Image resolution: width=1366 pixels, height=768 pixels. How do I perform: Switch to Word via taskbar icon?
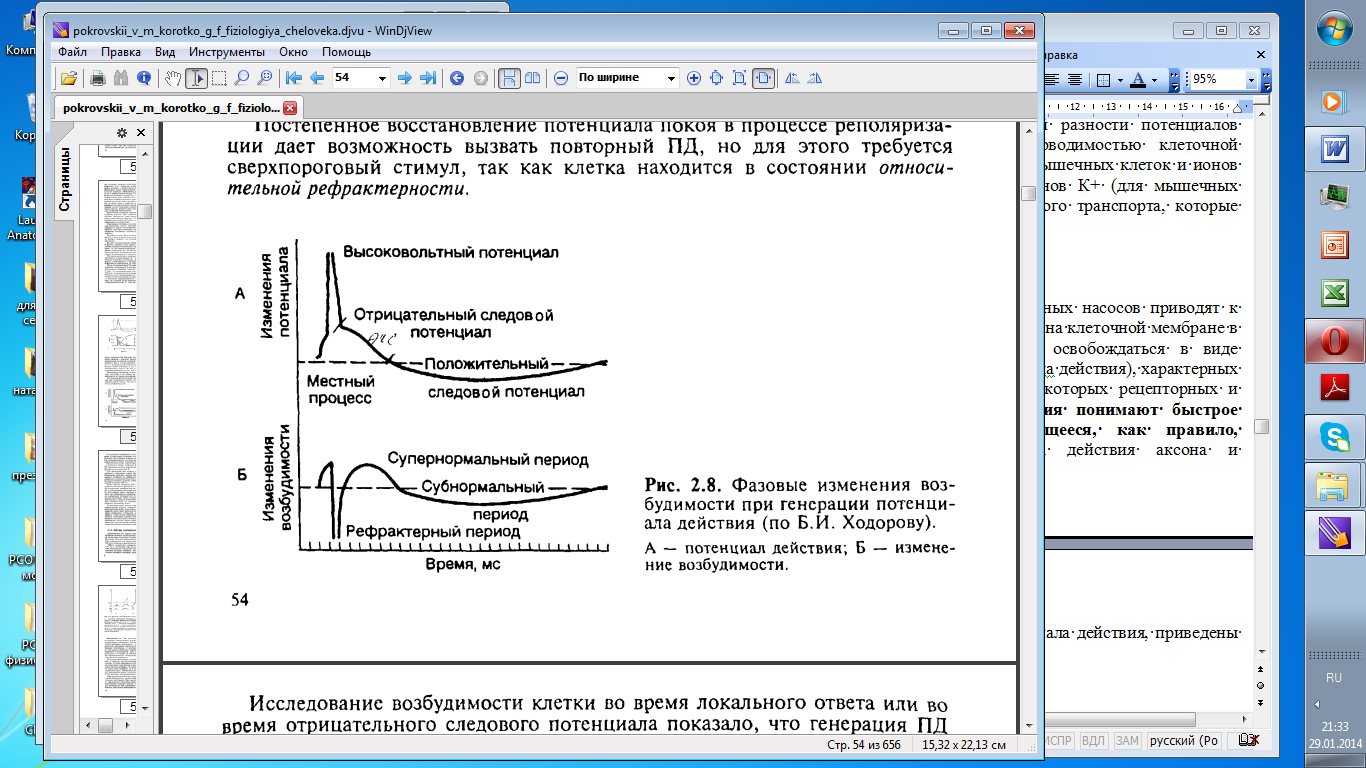[1333, 149]
